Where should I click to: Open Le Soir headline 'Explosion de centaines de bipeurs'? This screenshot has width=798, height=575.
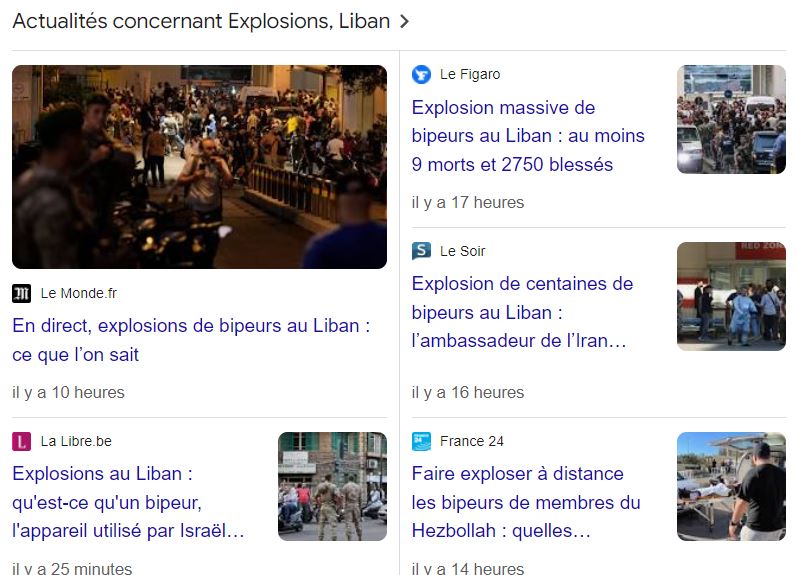pos(522,312)
